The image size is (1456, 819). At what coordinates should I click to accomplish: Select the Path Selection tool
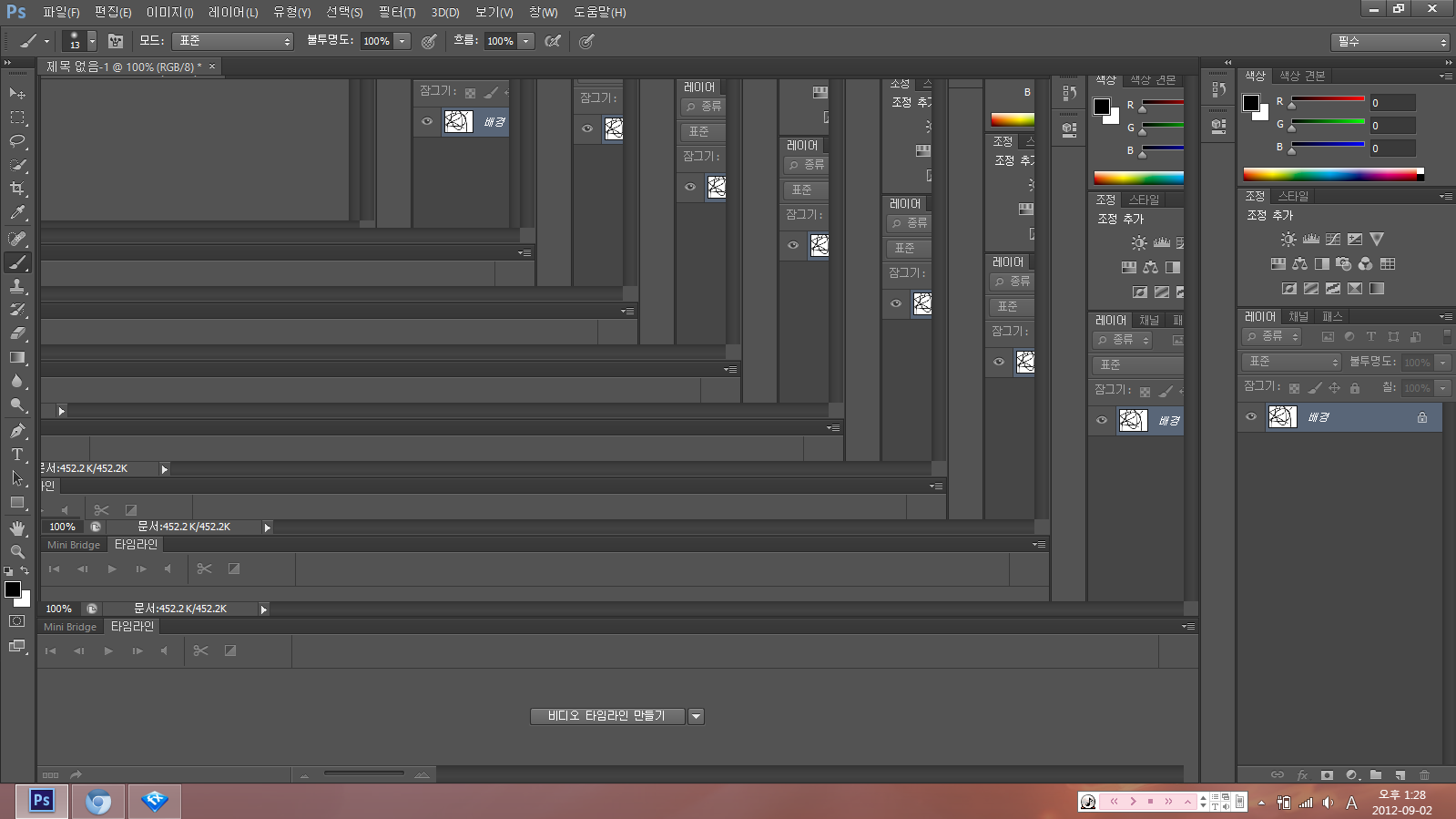[x=17, y=478]
